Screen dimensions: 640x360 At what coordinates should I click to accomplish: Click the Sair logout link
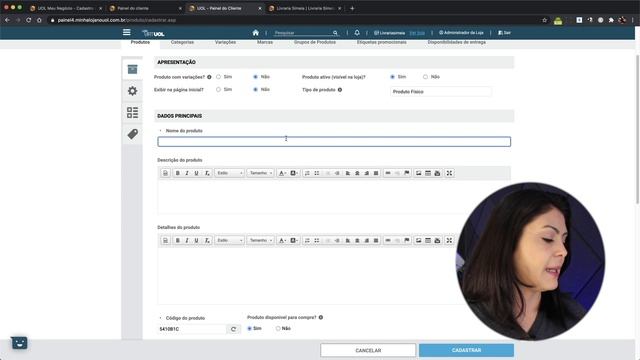pyautogui.click(x=504, y=33)
